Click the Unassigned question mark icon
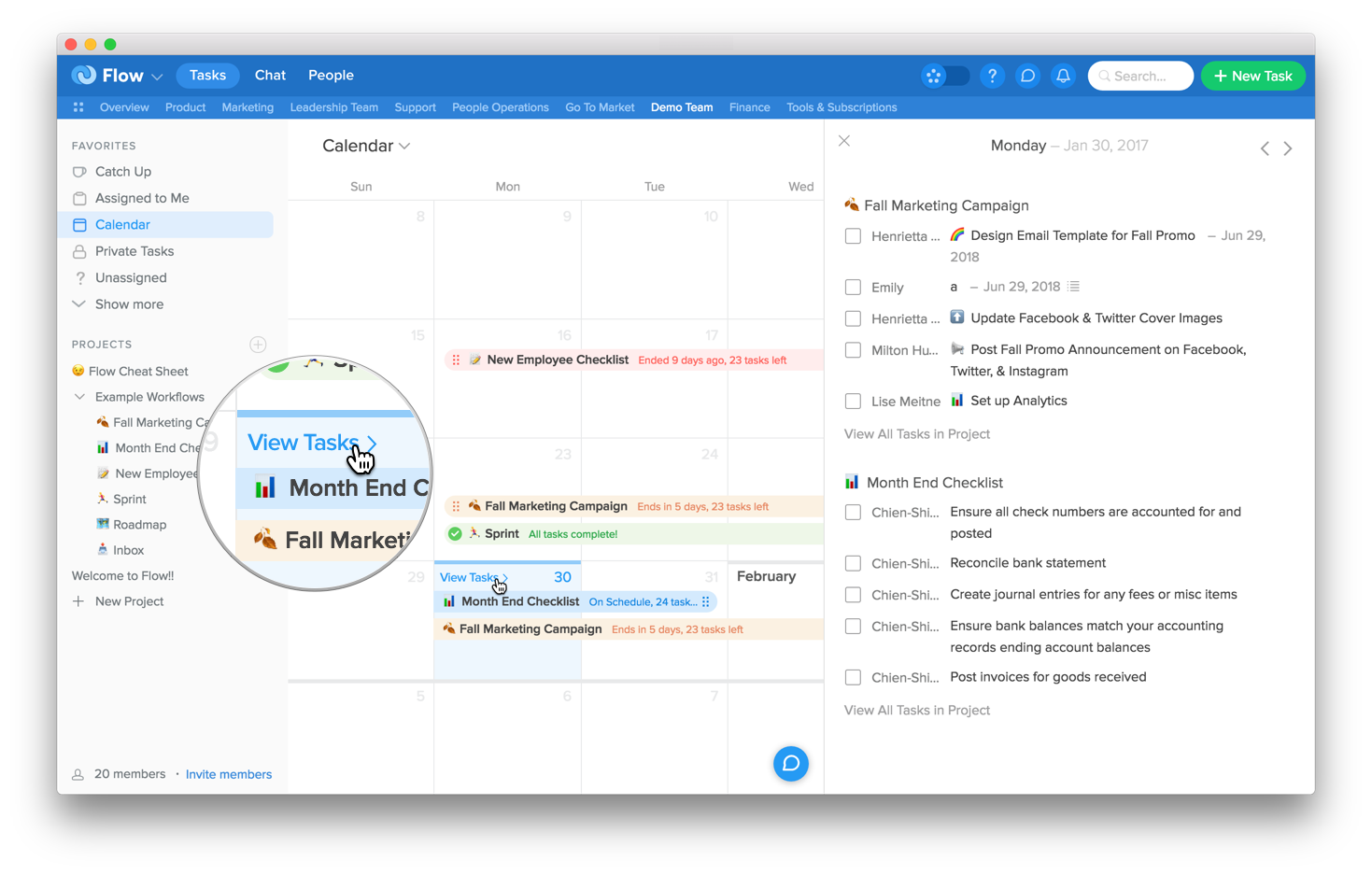Viewport: 1372px width, 875px height. (80, 277)
